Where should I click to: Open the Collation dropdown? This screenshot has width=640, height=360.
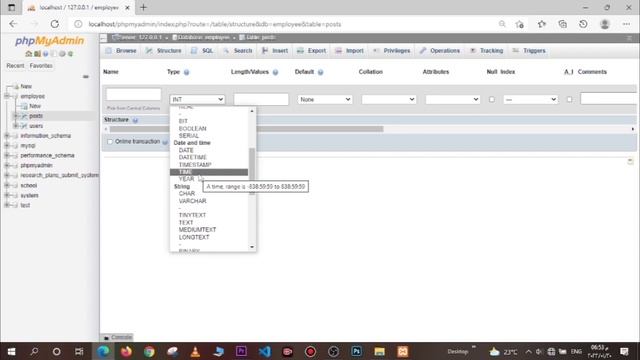click(389, 100)
